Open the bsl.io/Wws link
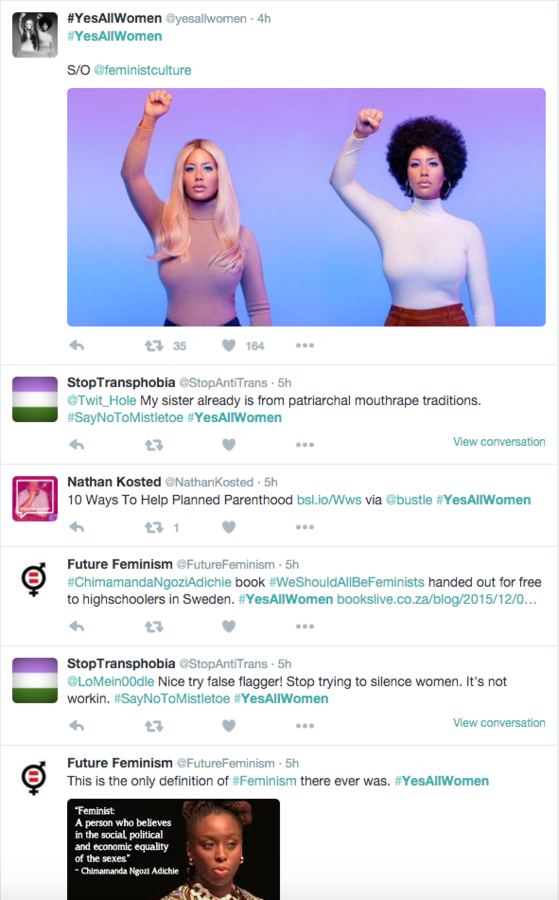559x900 pixels. (329, 500)
